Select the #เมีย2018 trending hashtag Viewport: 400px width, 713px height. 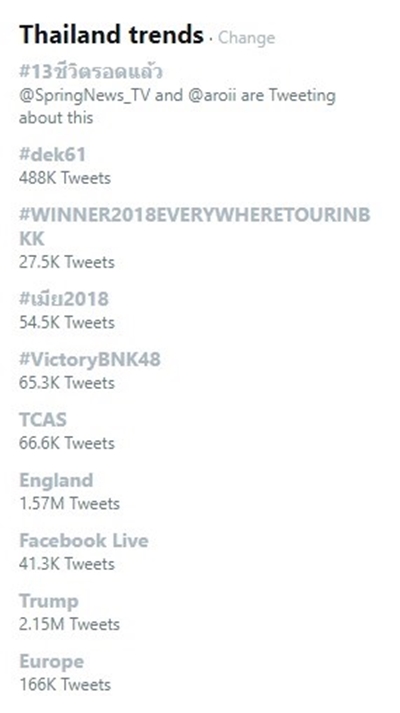point(64,299)
